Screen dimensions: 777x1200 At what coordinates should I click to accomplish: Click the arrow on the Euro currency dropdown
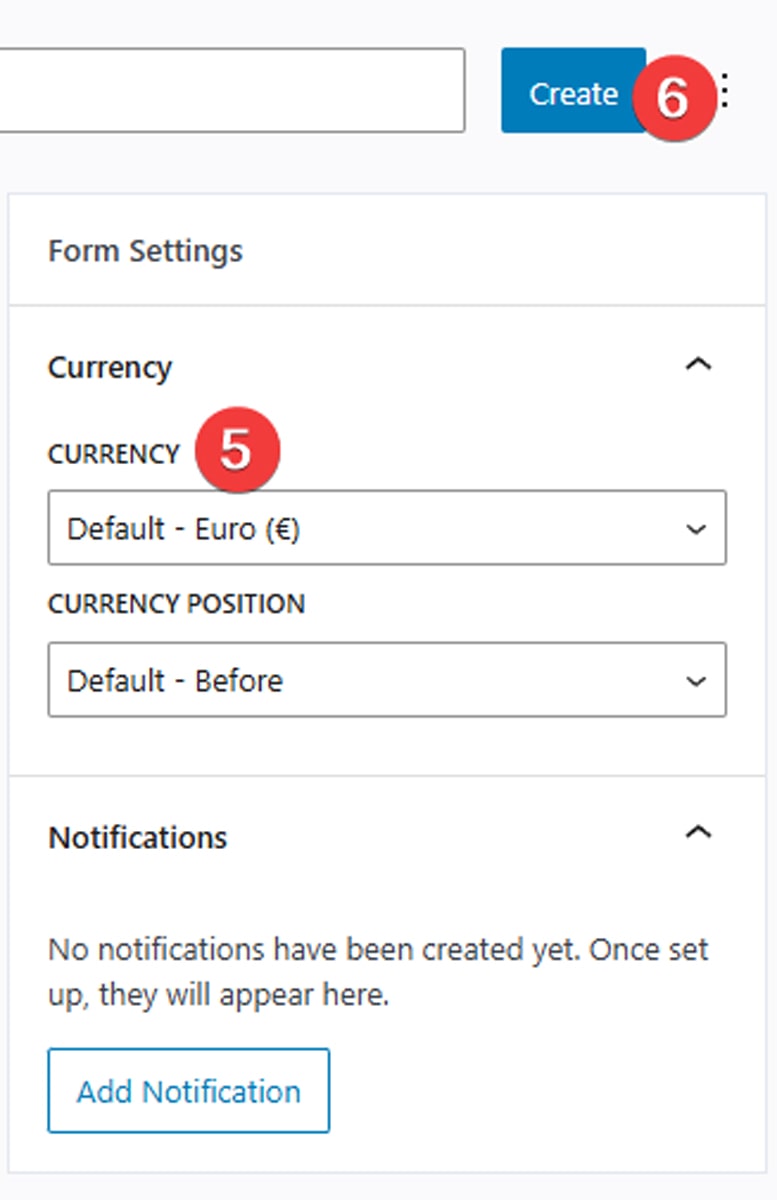tap(696, 529)
